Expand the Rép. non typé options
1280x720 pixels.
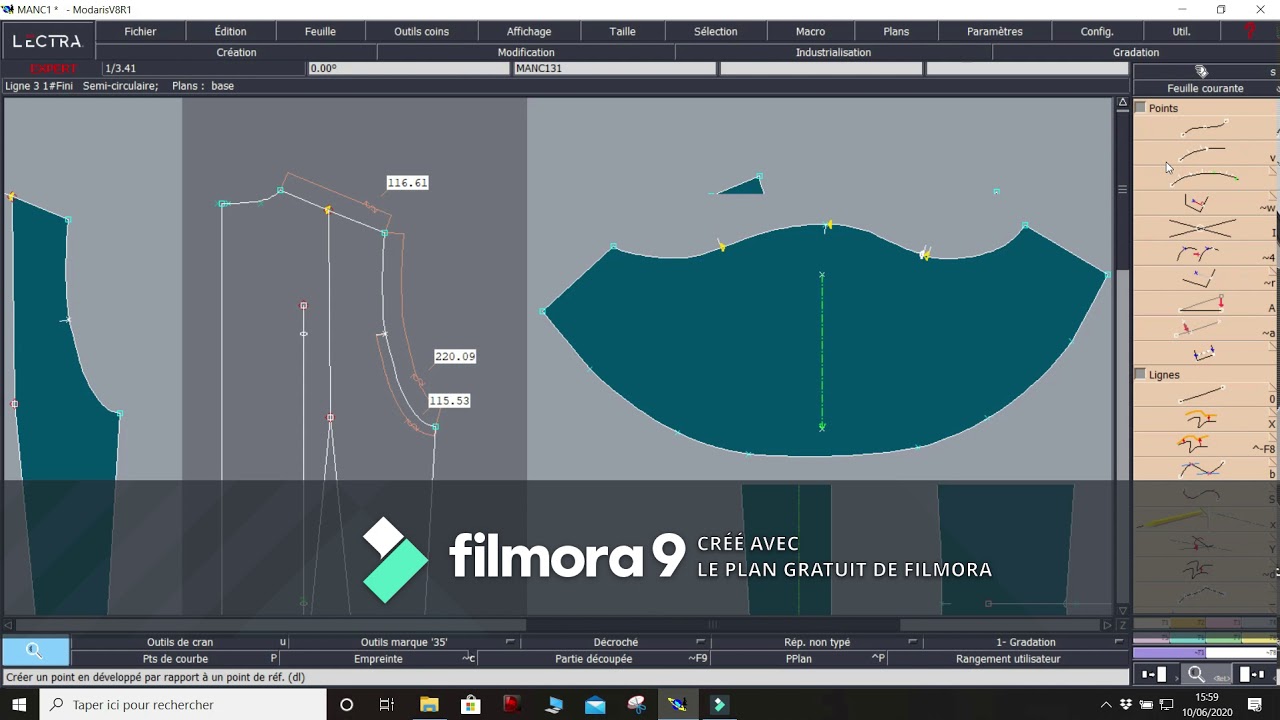pos(912,642)
